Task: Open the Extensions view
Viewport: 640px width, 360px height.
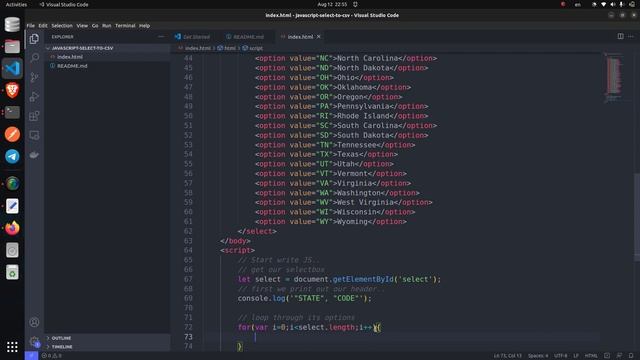Action: pyautogui.click(x=34, y=116)
